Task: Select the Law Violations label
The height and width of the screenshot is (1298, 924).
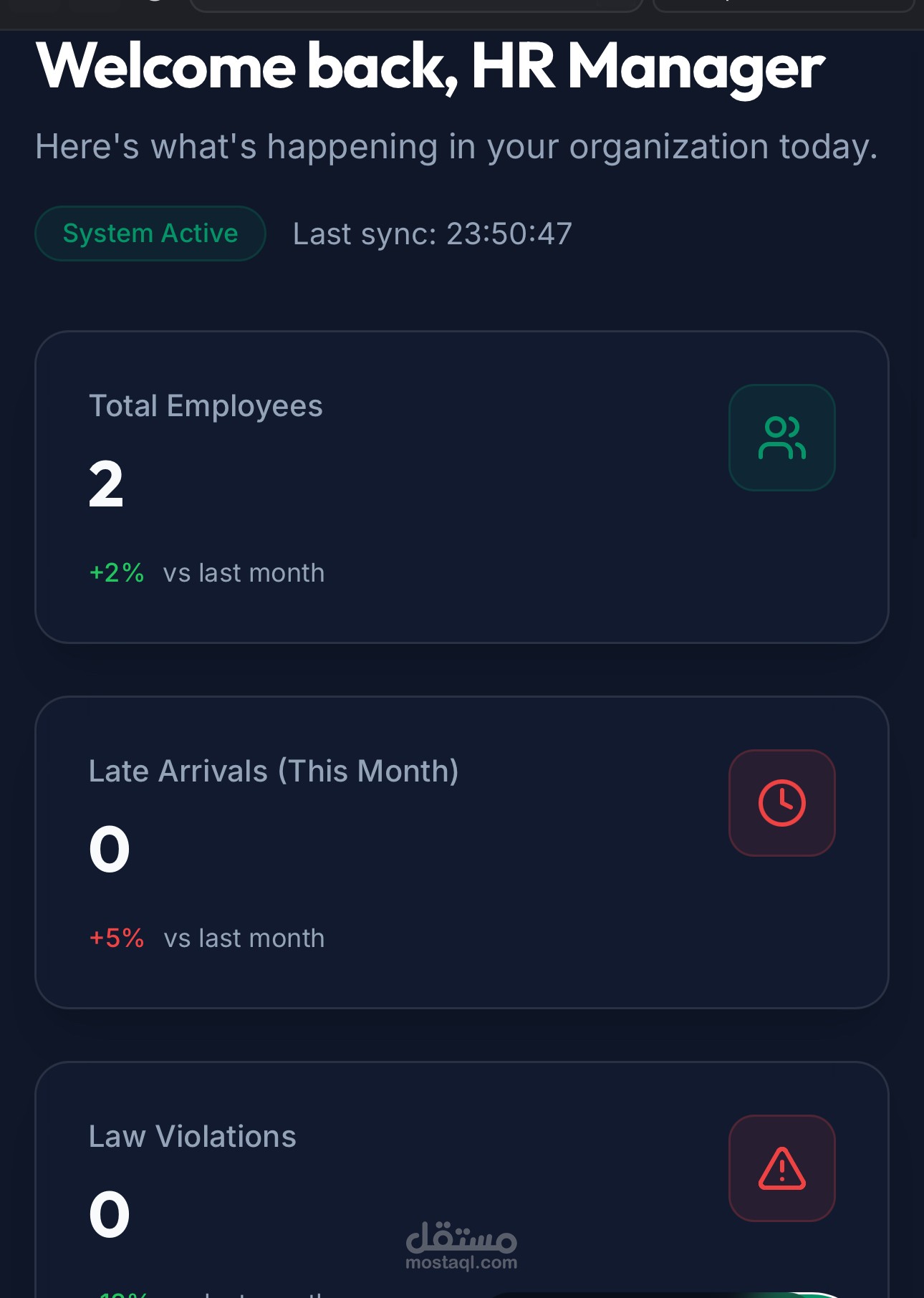Action: pos(192,1137)
